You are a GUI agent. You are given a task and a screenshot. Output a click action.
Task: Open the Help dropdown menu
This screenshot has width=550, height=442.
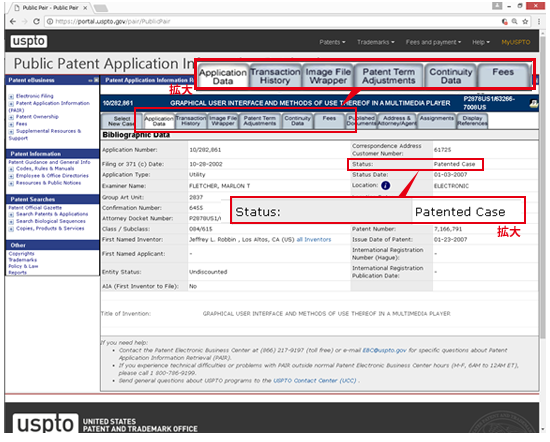(481, 42)
